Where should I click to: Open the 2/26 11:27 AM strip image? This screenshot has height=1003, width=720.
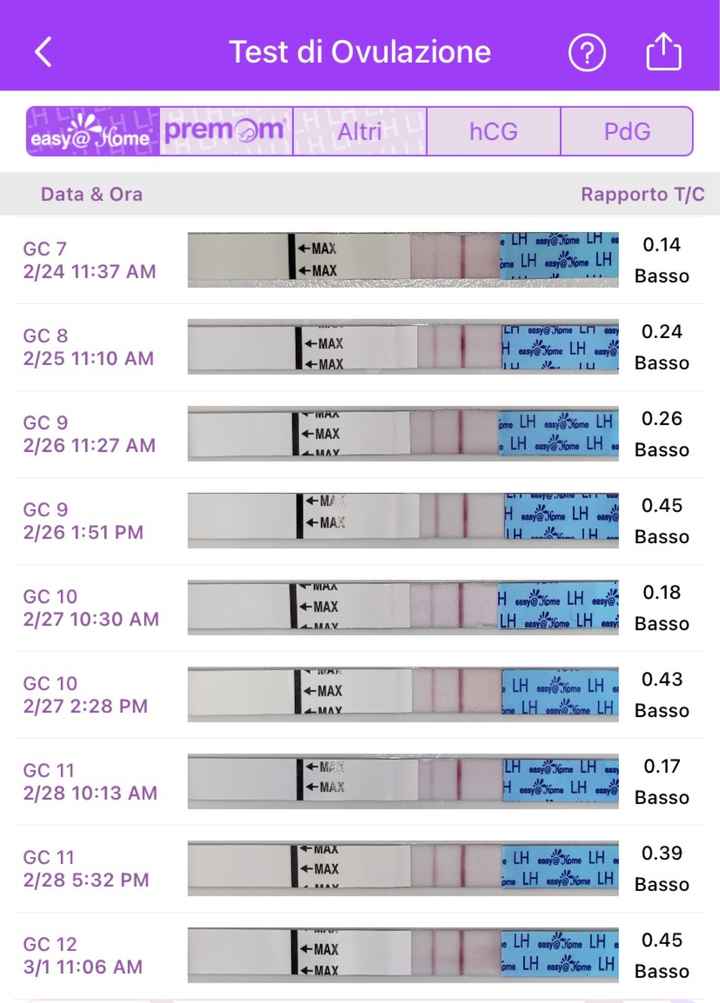(403, 434)
